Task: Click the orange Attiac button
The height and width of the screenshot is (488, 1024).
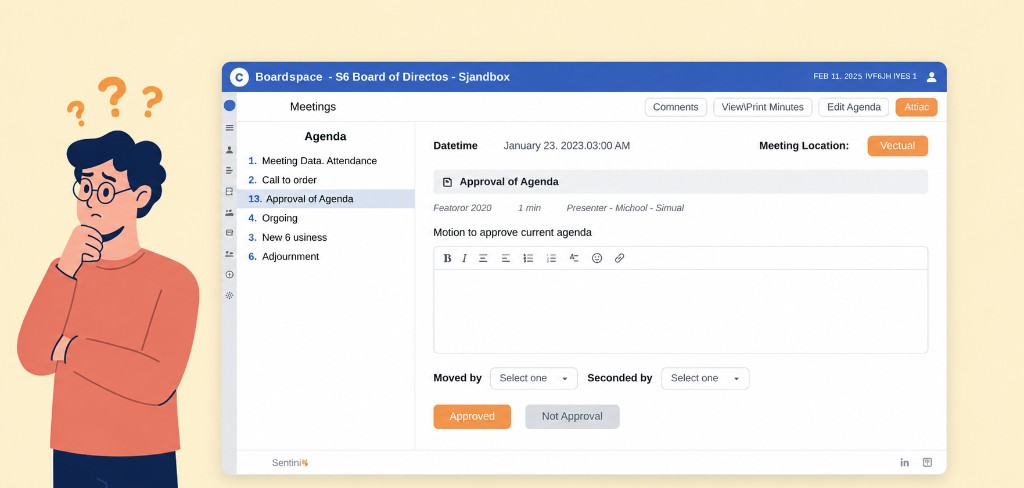Action: tap(916, 107)
